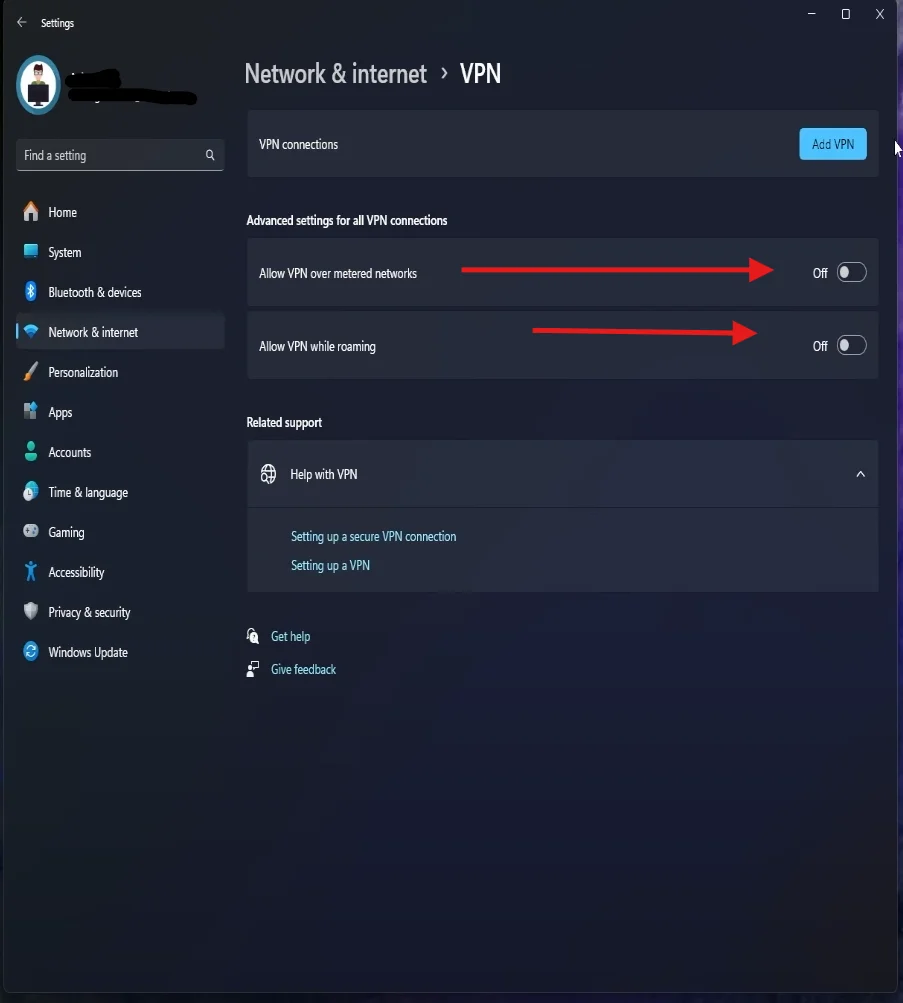
Task: Click the Add VPN button
Action: [x=832, y=144]
